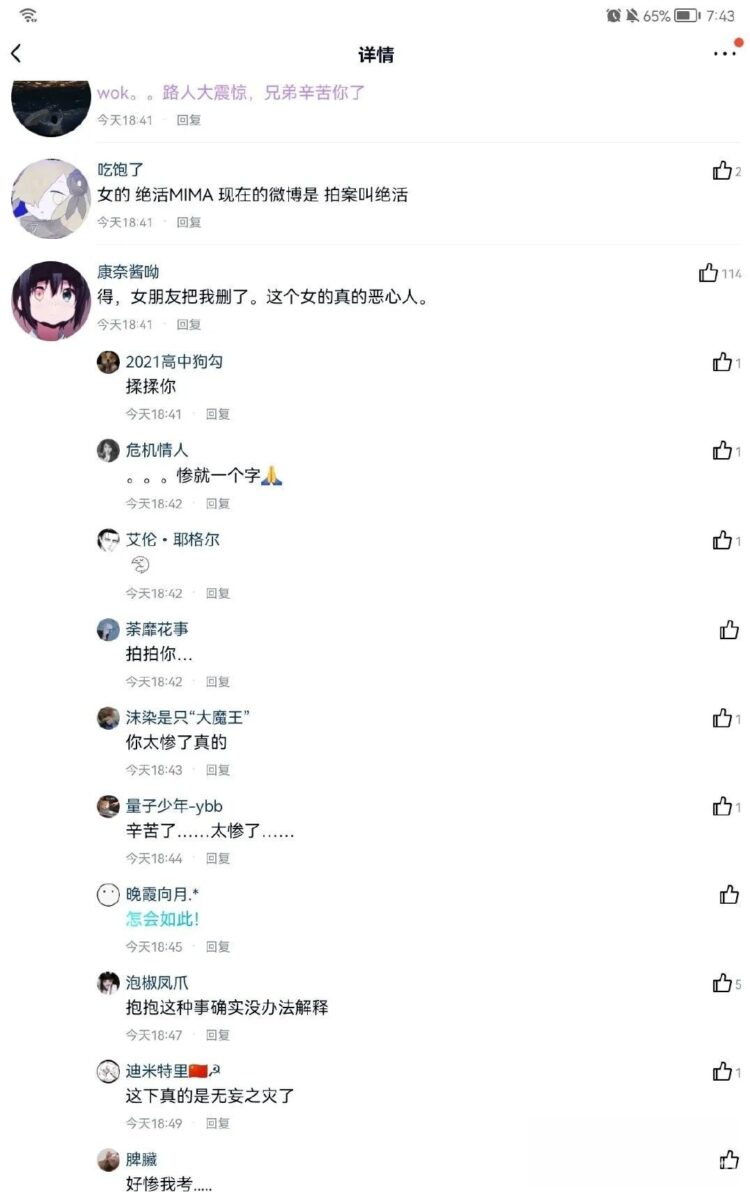Like 2021高中狗勾's reply

click(x=722, y=362)
